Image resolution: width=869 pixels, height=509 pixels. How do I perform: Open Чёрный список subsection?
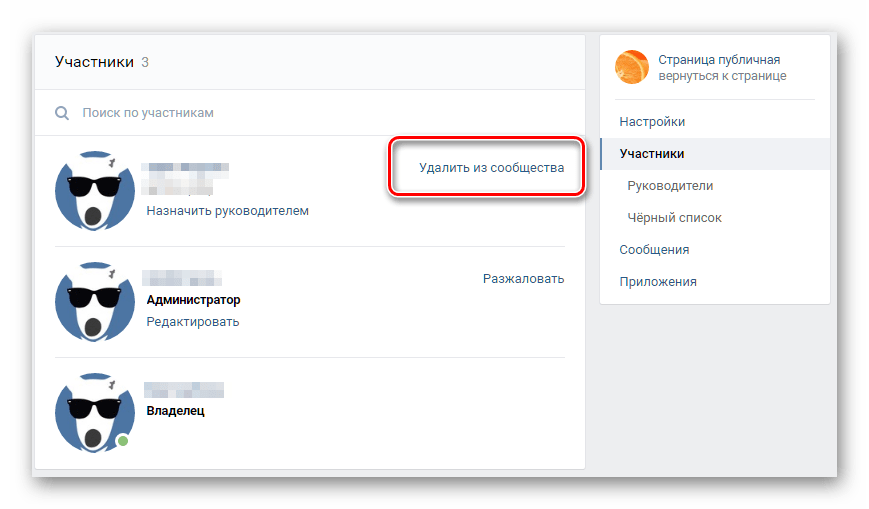pos(674,218)
